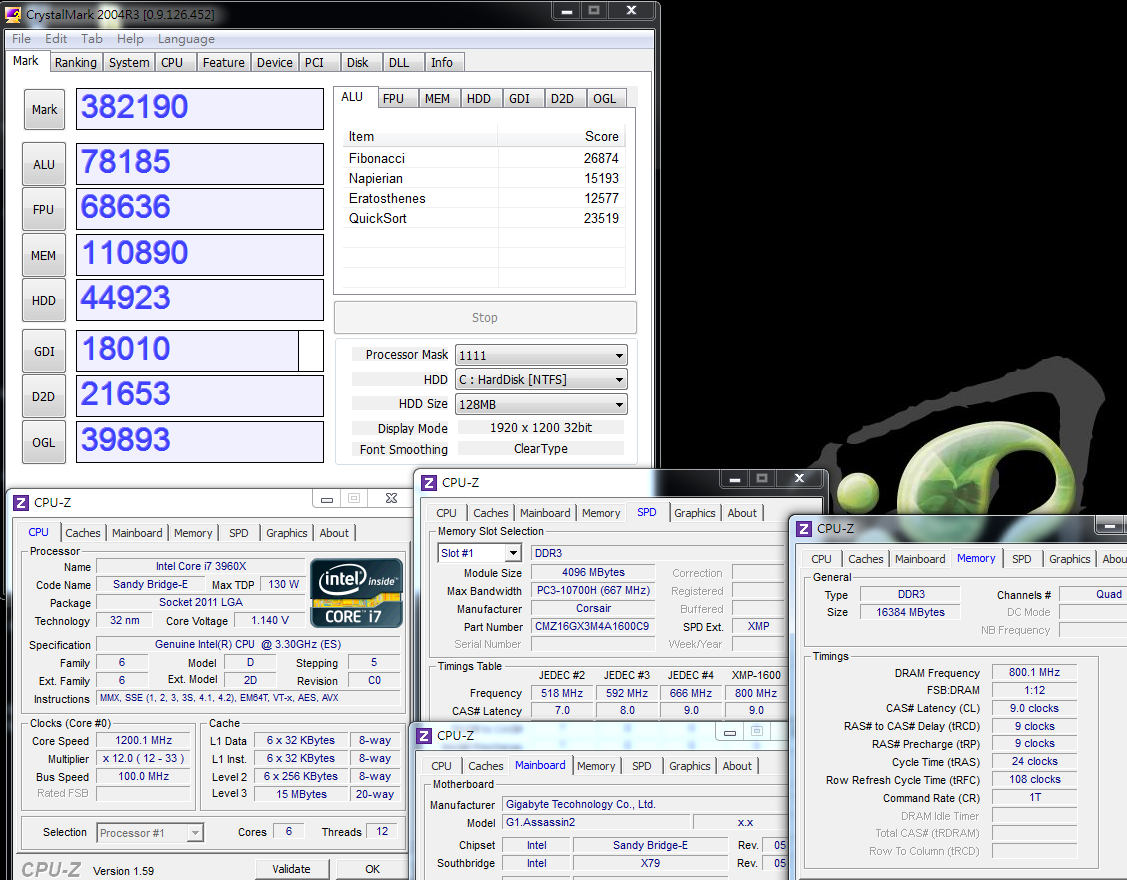Image resolution: width=1127 pixels, height=880 pixels.
Task: Click the CPU-Z Z icon in the Mainboard window title
Action: pyautogui.click(x=424, y=735)
